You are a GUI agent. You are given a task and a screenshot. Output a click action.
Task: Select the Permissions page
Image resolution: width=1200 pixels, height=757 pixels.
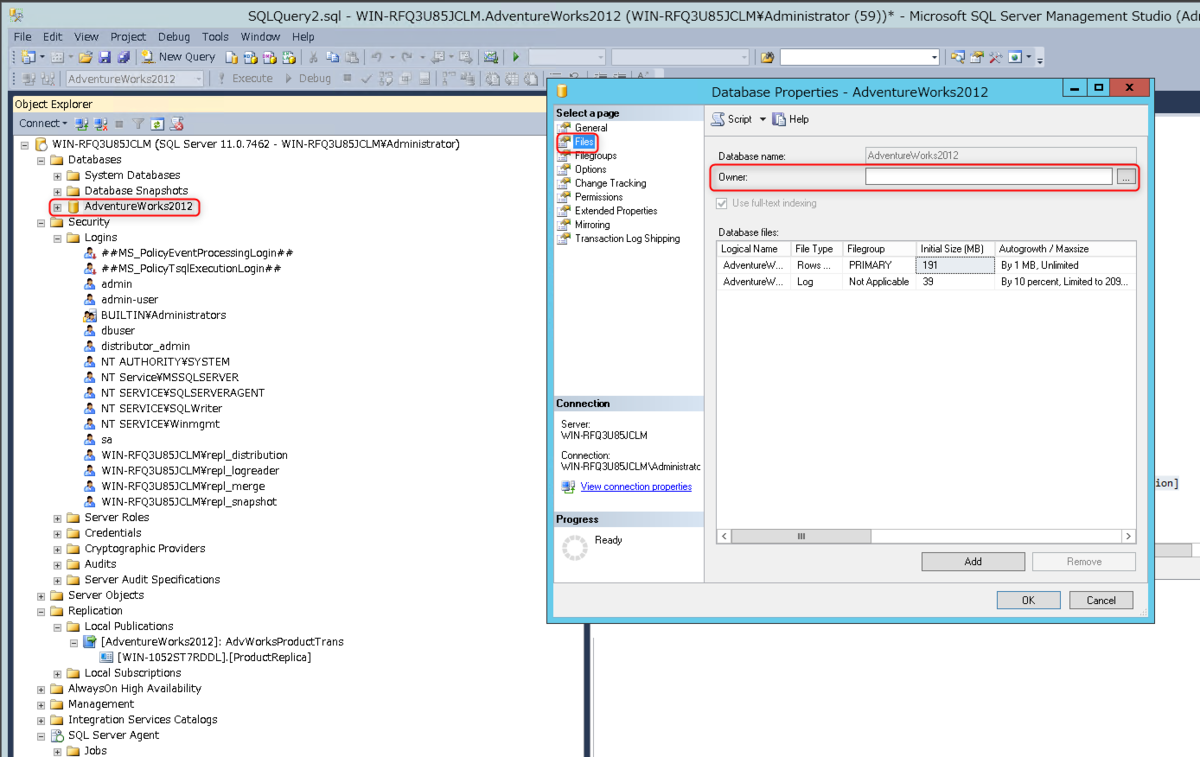pos(598,197)
